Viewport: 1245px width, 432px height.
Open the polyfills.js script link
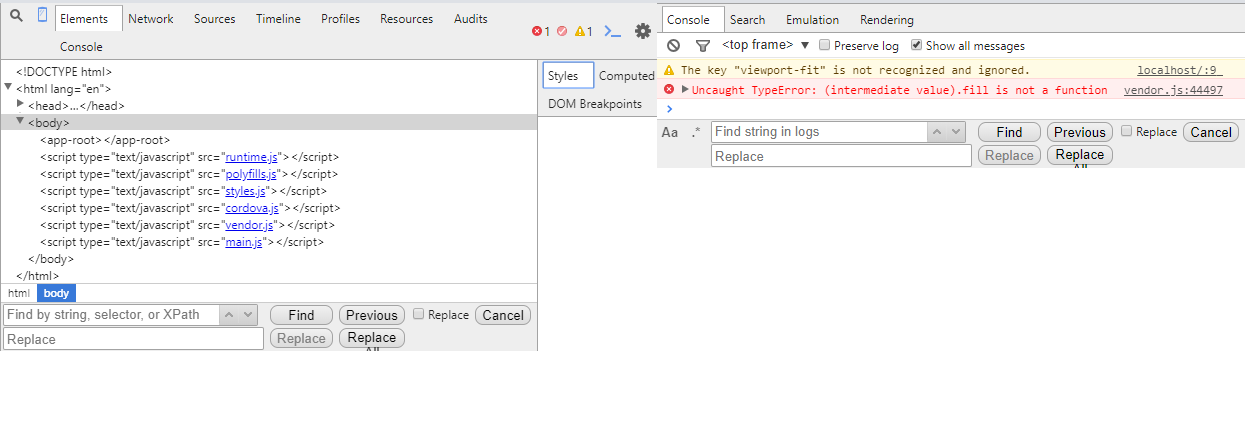(251, 174)
